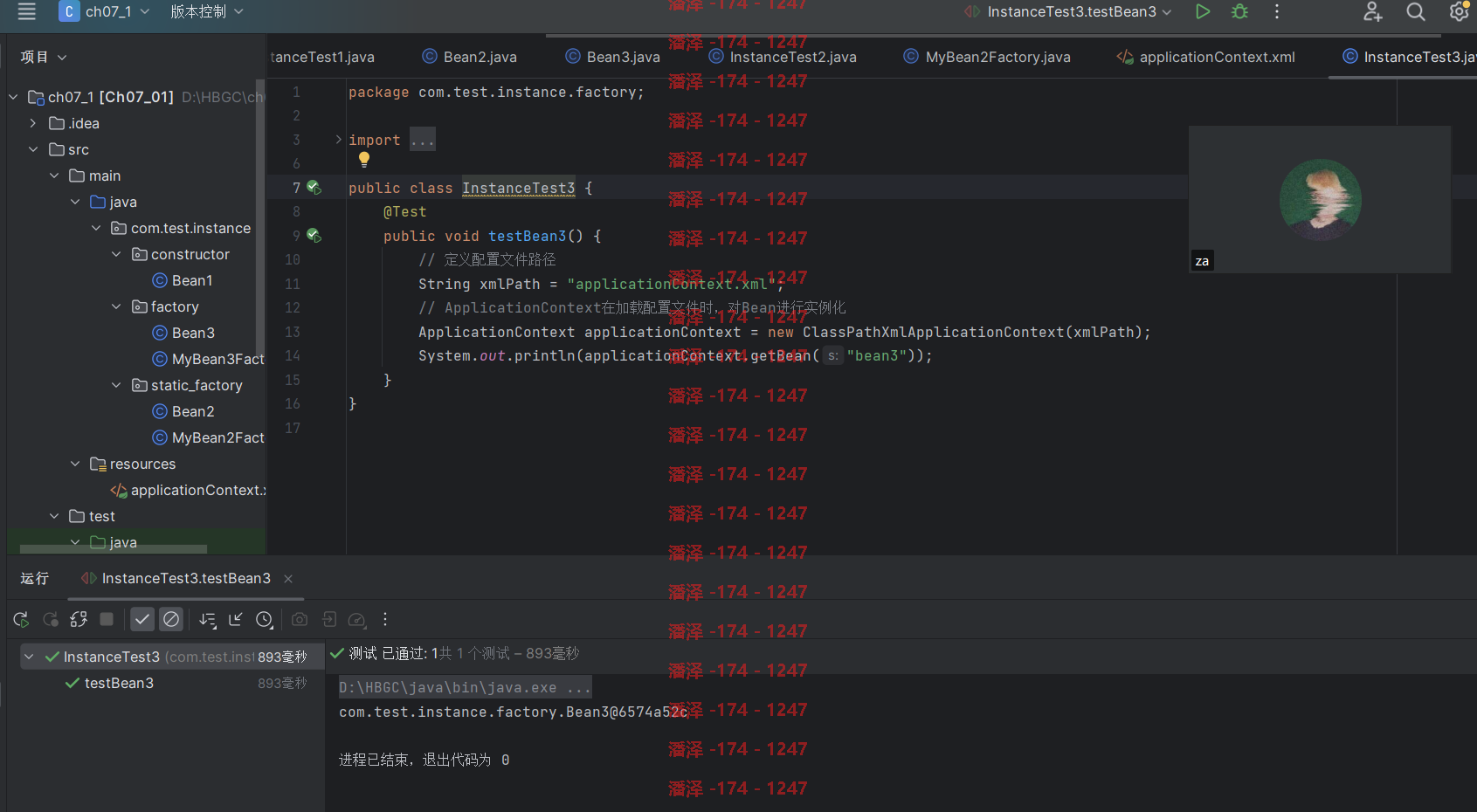Image resolution: width=1477 pixels, height=812 pixels.
Task: Select Bean3 in the factory package
Action: pos(183,333)
